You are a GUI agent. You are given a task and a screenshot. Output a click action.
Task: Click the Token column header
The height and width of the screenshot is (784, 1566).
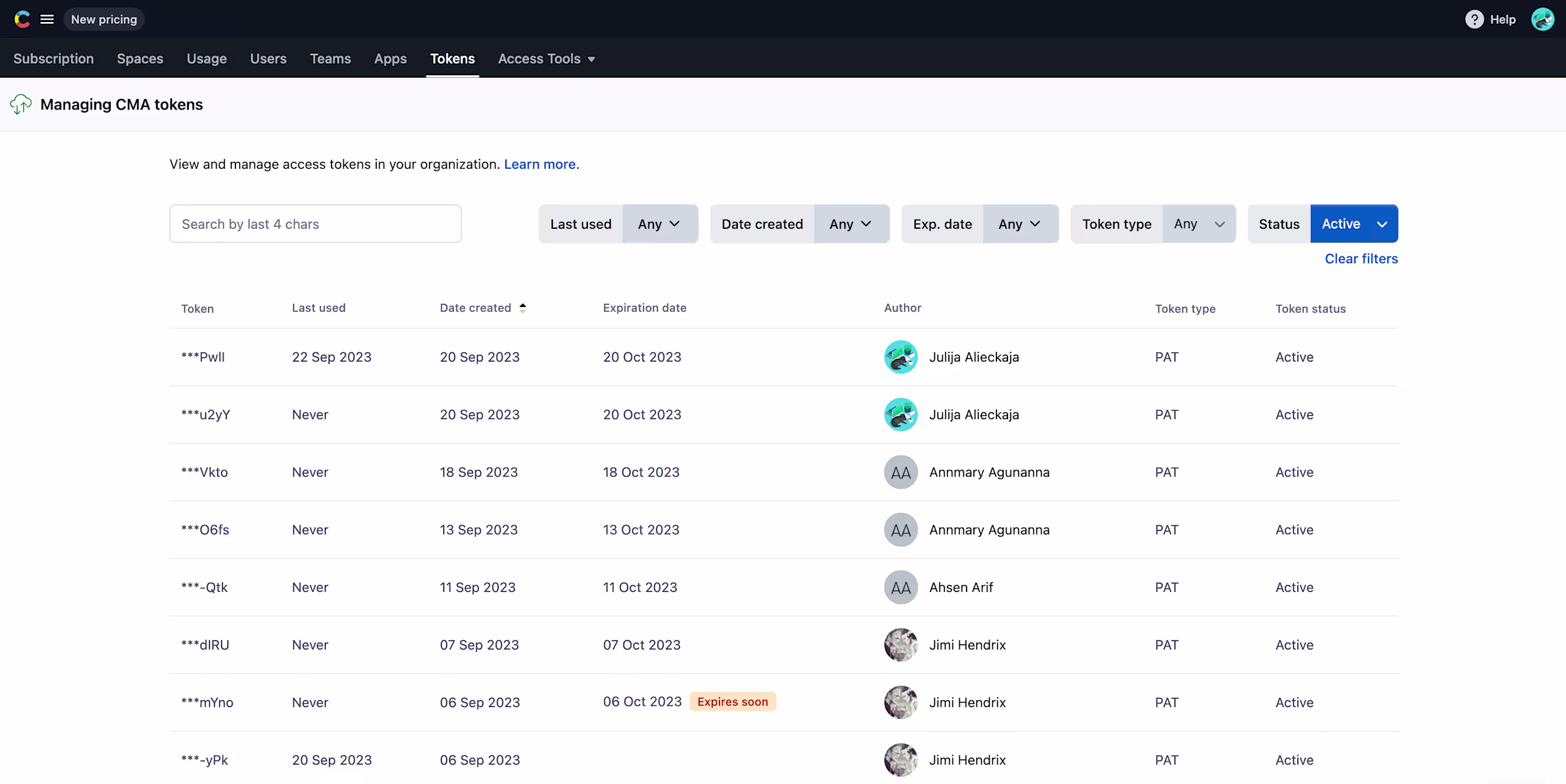198,309
